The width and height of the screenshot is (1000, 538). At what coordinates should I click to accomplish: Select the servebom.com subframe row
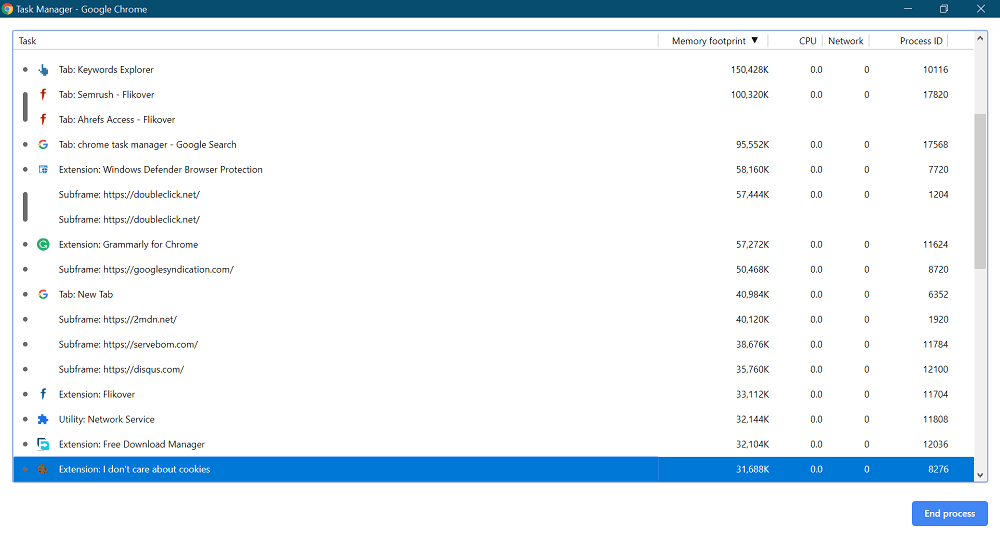tap(494, 344)
